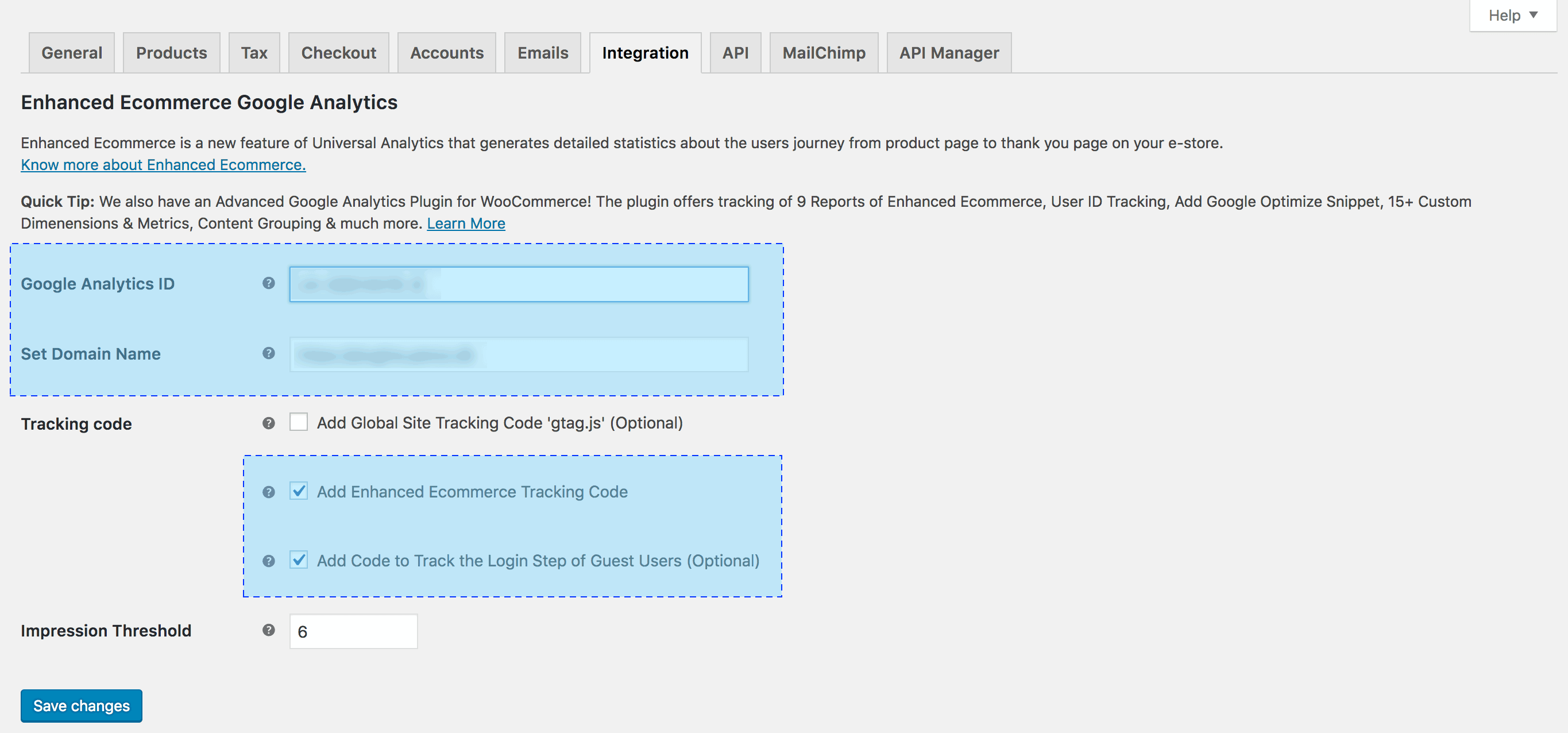Image resolution: width=1568 pixels, height=733 pixels.
Task: Follow the Learn More link
Action: pyautogui.click(x=466, y=223)
